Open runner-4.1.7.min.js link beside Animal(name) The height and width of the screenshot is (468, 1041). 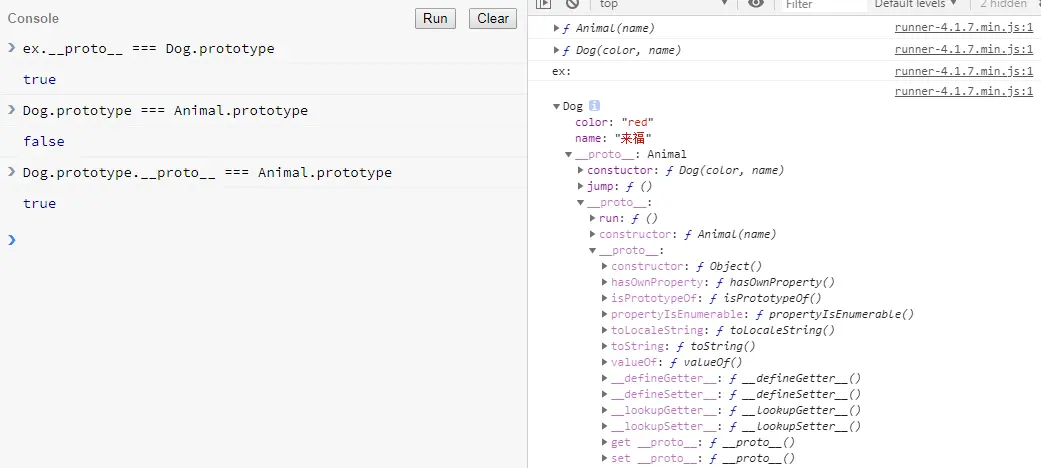click(x=964, y=28)
